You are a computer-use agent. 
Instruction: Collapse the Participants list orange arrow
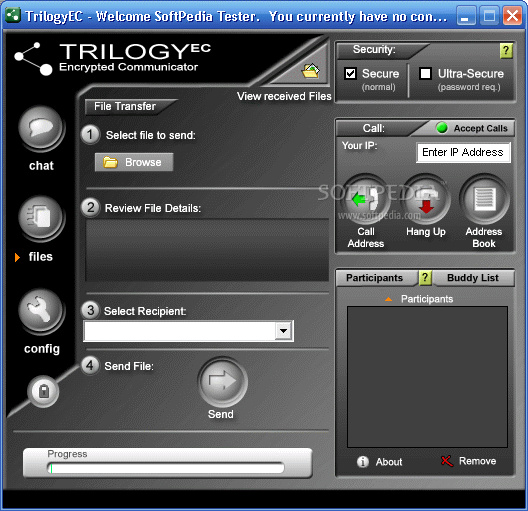pos(389,299)
